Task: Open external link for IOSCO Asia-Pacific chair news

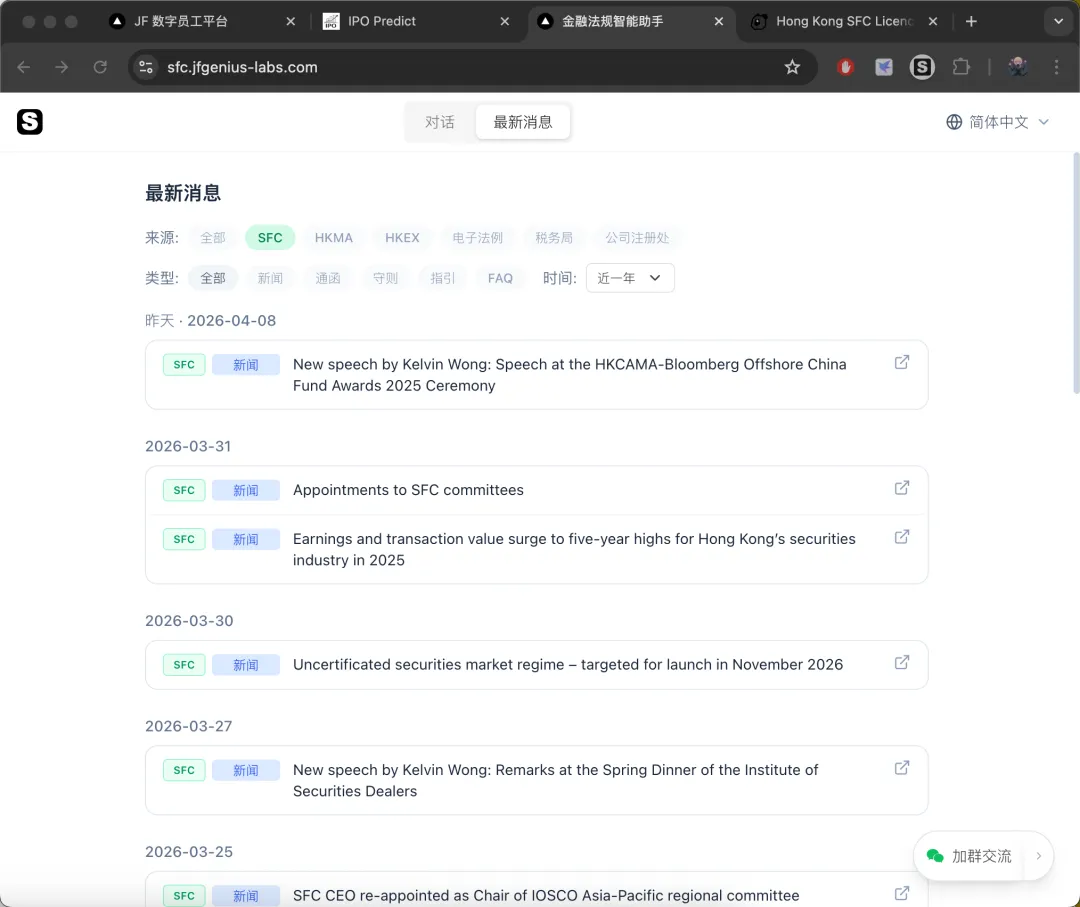Action: 902,893
